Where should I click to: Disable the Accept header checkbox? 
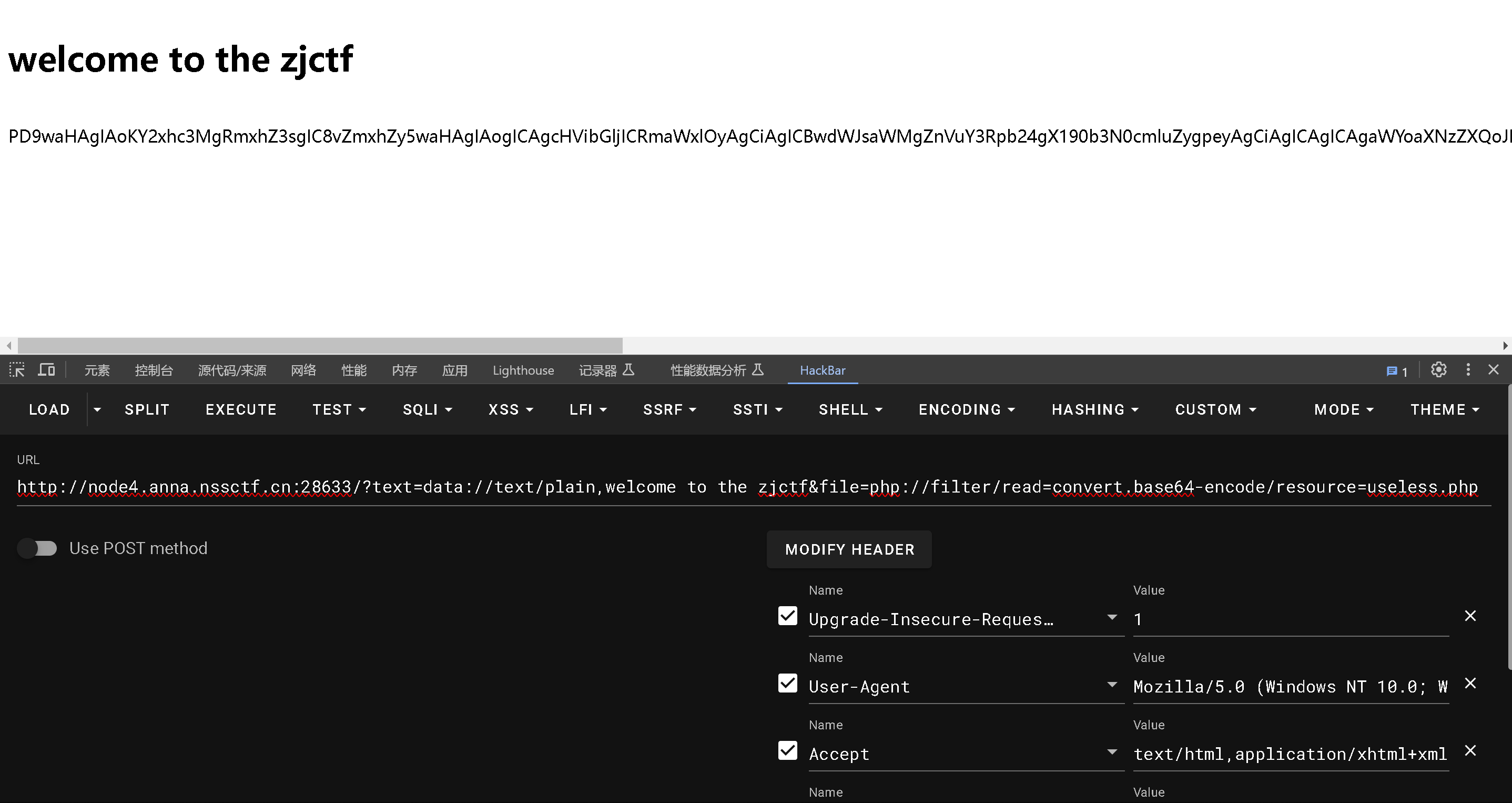coord(787,751)
